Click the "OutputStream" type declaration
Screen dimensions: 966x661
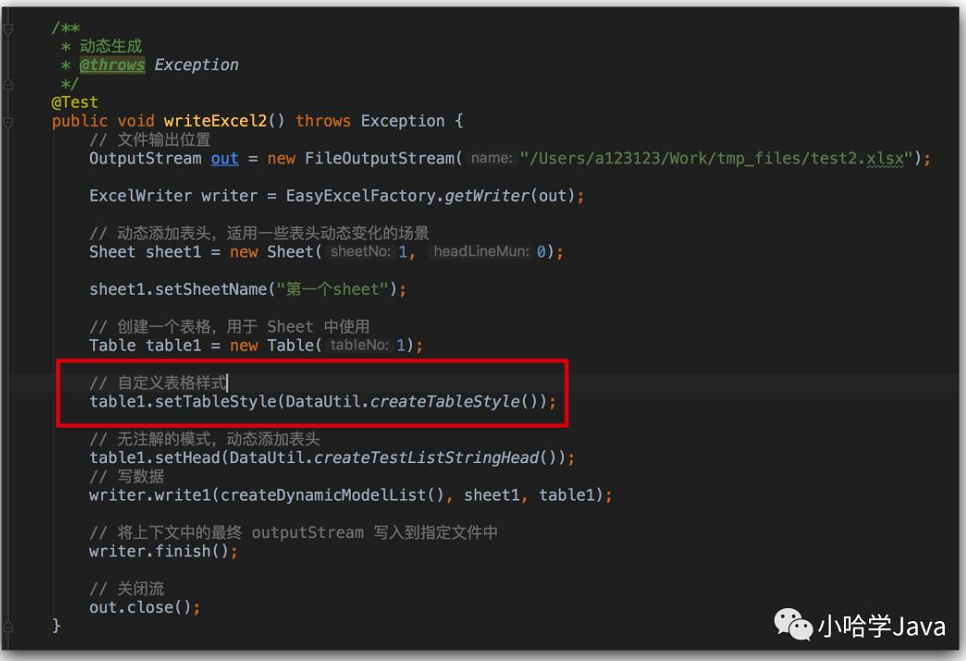145,158
